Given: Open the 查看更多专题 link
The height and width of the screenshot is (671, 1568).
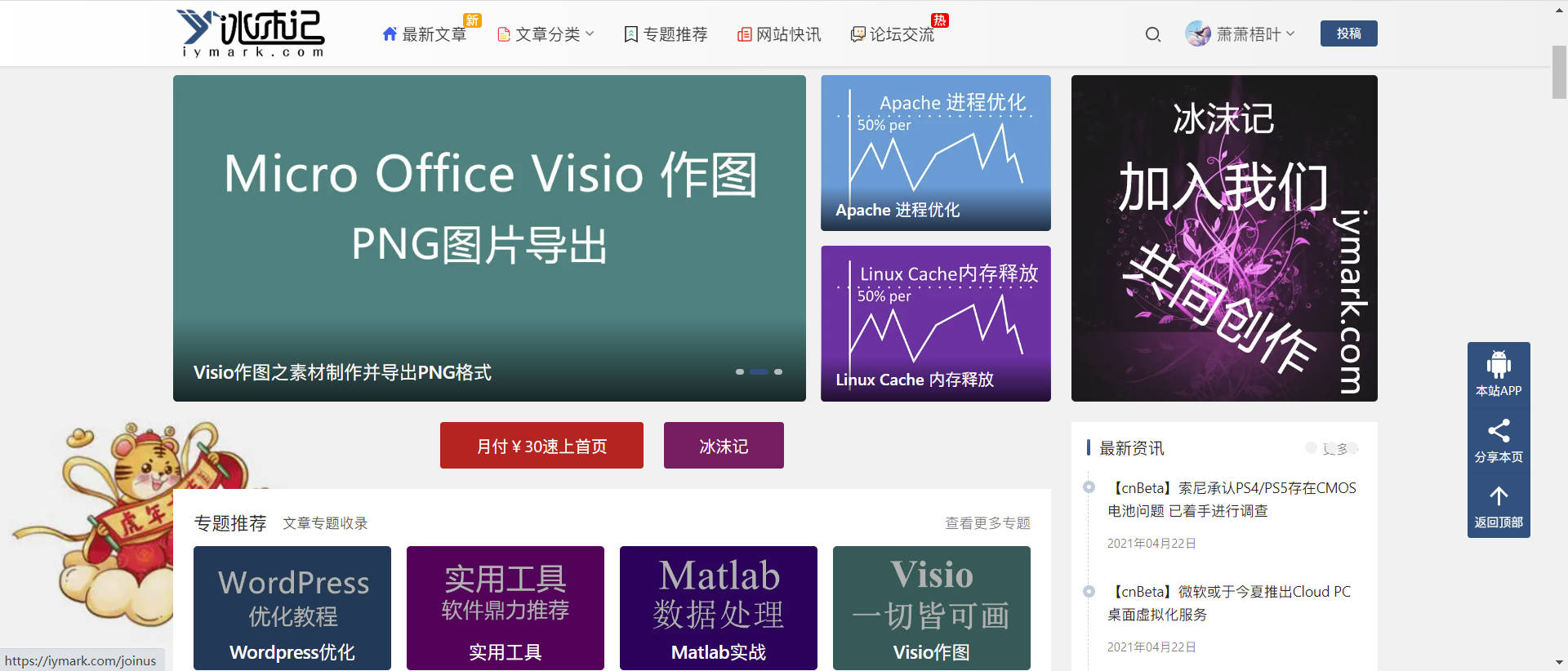Looking at the screenshot, I should tap(987, 523).
